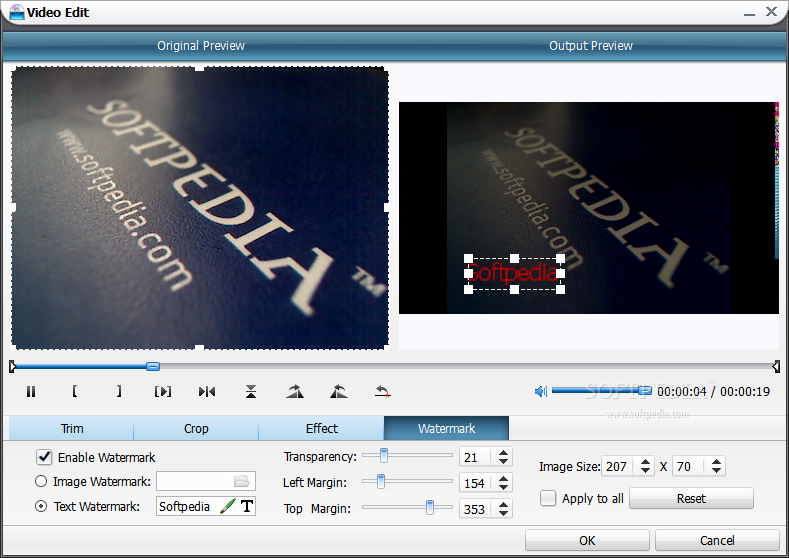Screen dimensions: 789x558
Task: Decrease image height 70 down arrow
Action: click(x=717, y=470)
